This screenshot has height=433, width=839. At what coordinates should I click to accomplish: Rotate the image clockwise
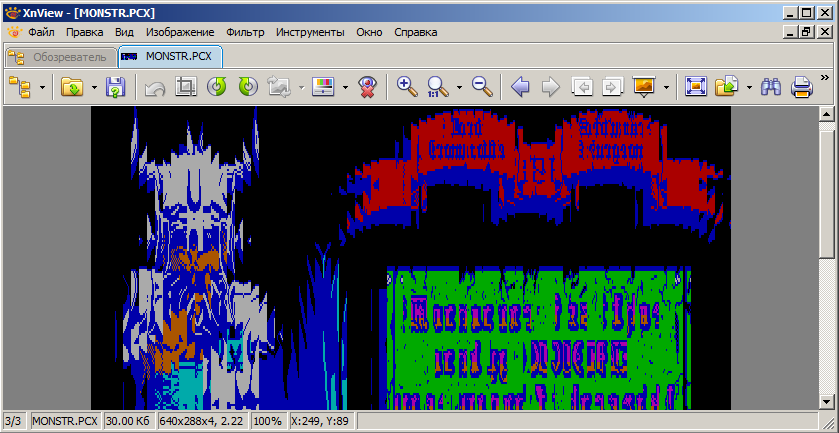pyautogui.click(x=248, y=86)
